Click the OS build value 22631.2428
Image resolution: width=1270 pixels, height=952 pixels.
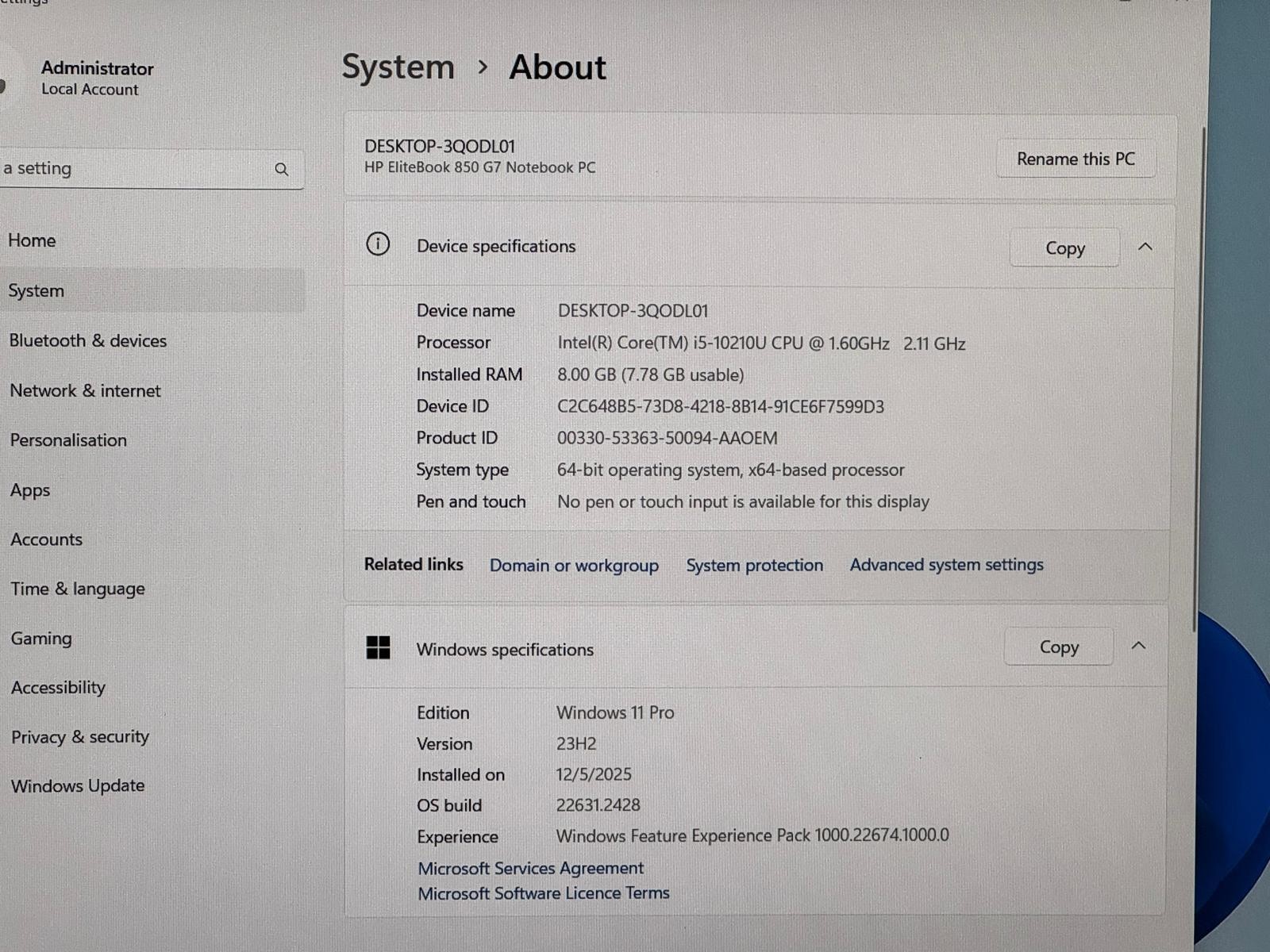pyautogui.click(x=598, y=805)
